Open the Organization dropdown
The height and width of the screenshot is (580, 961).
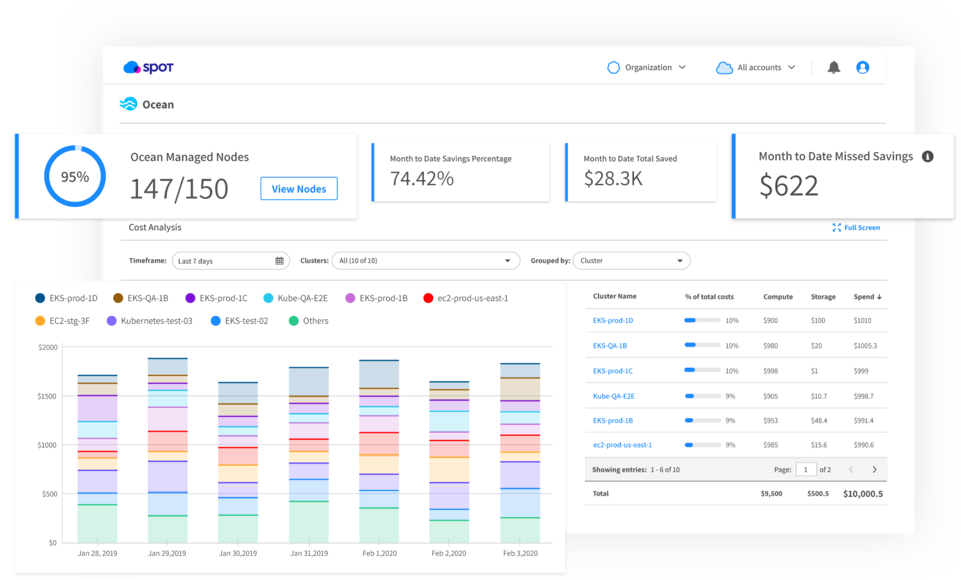[x=647, y=68]
